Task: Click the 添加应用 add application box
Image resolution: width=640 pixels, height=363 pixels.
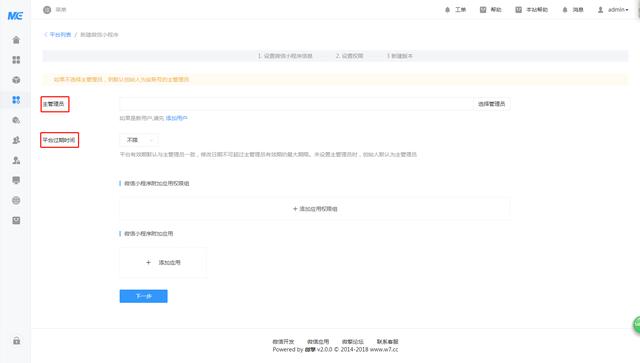Action: 163,263
